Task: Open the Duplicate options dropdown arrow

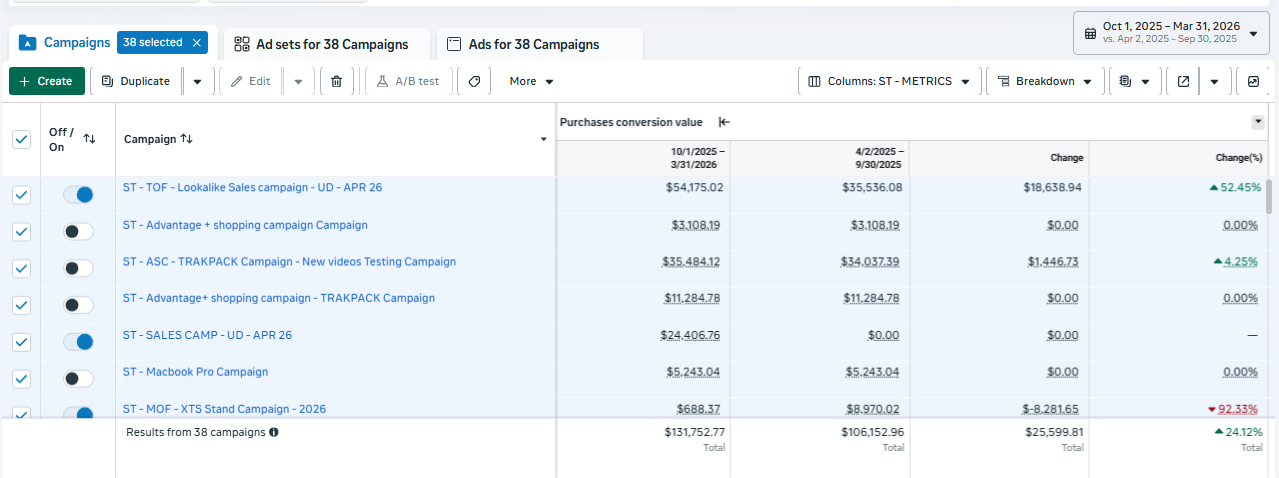Action: (x=198, y=82)
